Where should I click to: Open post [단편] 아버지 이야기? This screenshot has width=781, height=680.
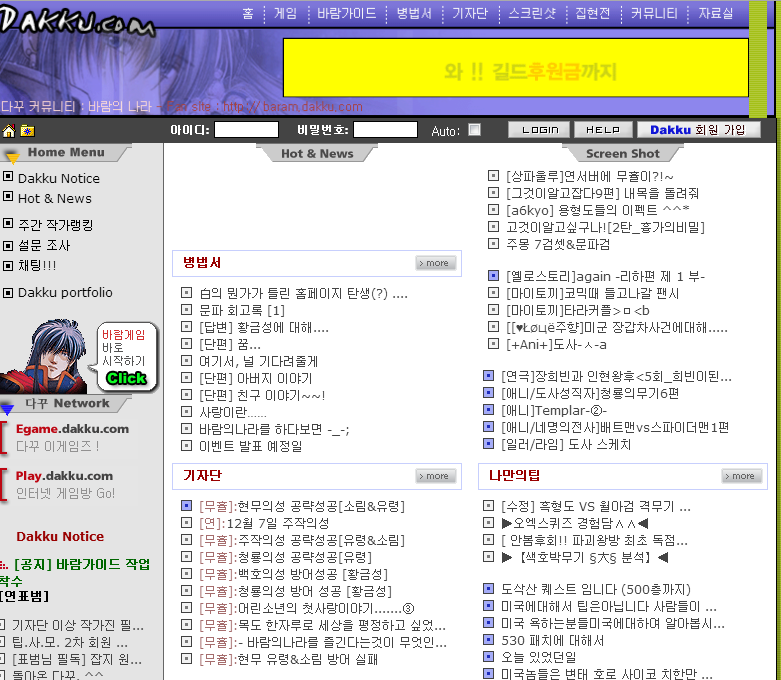pos(256,378)
